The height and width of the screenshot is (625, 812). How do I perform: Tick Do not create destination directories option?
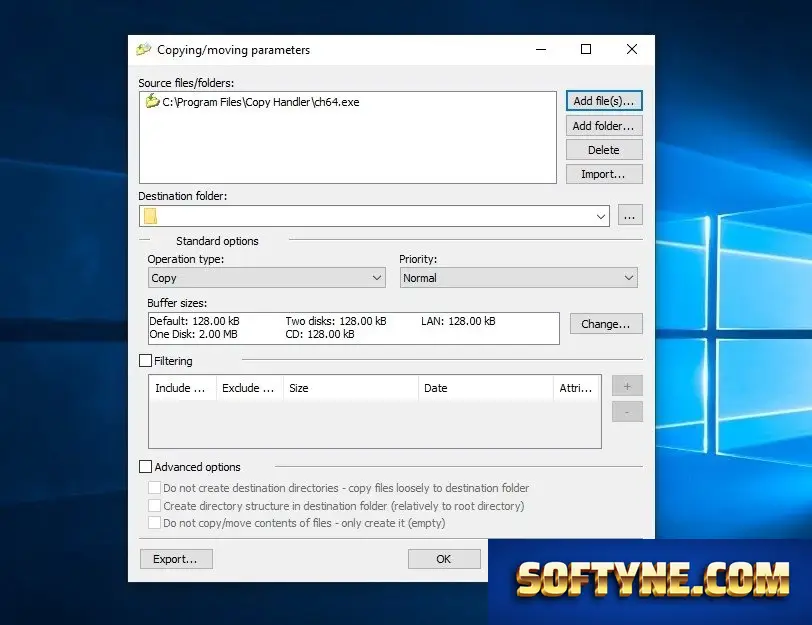[154, 488]
